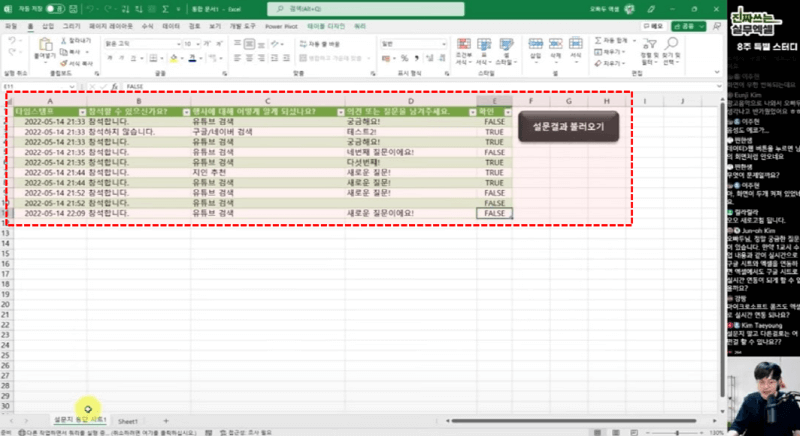
Task: Click the Cut (잘라내기) scissors icon
Action: [64, 40]
